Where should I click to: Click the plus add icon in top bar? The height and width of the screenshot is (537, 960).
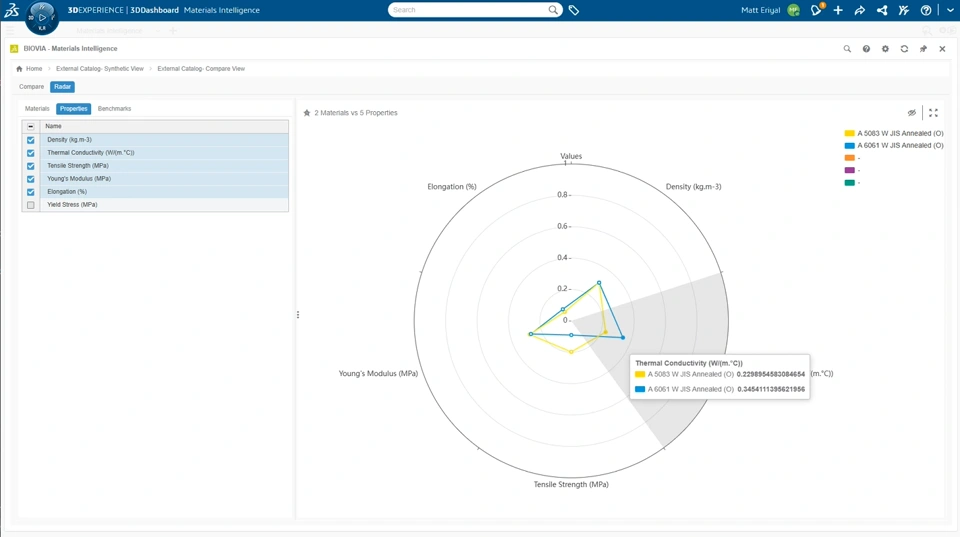838,10
